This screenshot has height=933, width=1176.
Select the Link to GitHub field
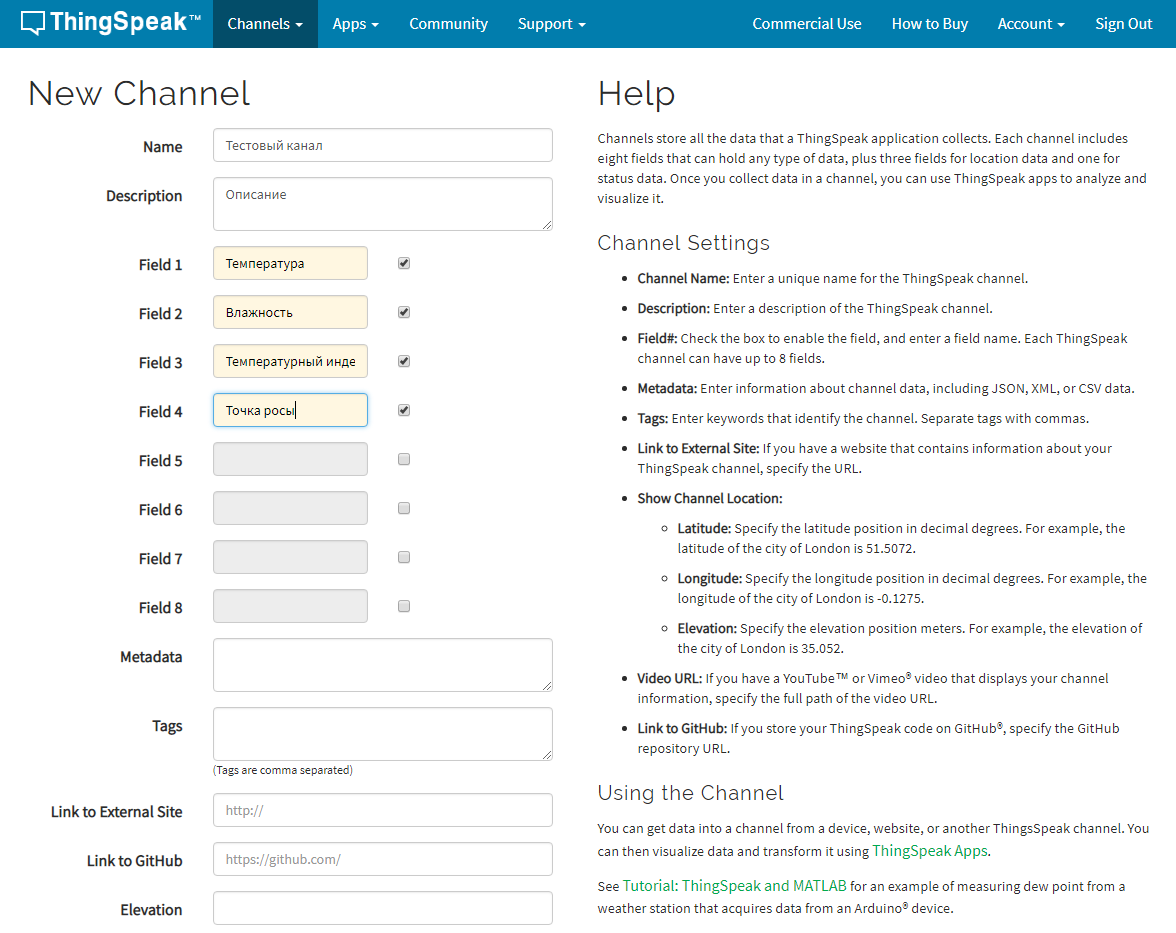(382, 859)
